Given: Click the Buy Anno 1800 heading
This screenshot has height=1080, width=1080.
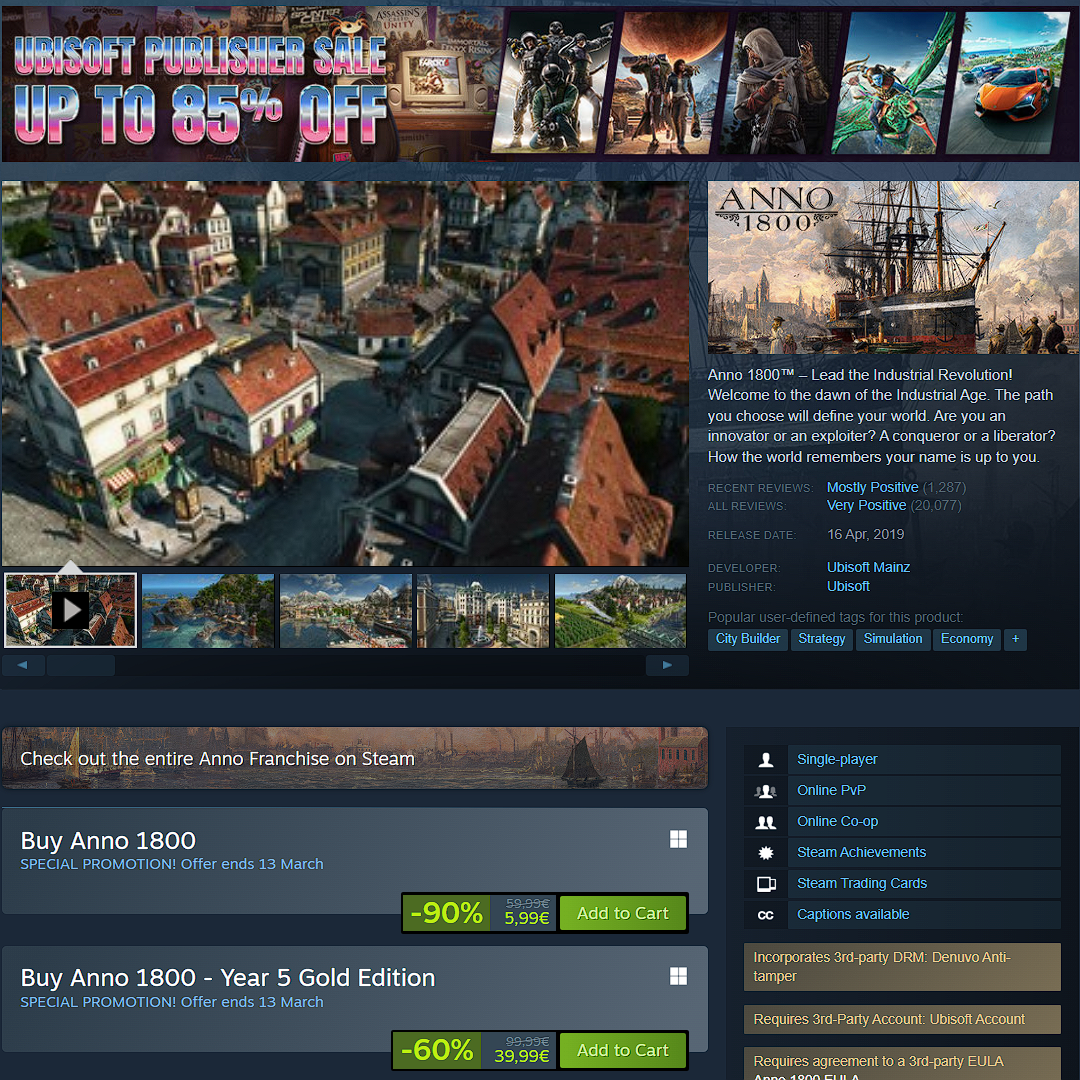Looking at the screenshot, I should point(108,841).
